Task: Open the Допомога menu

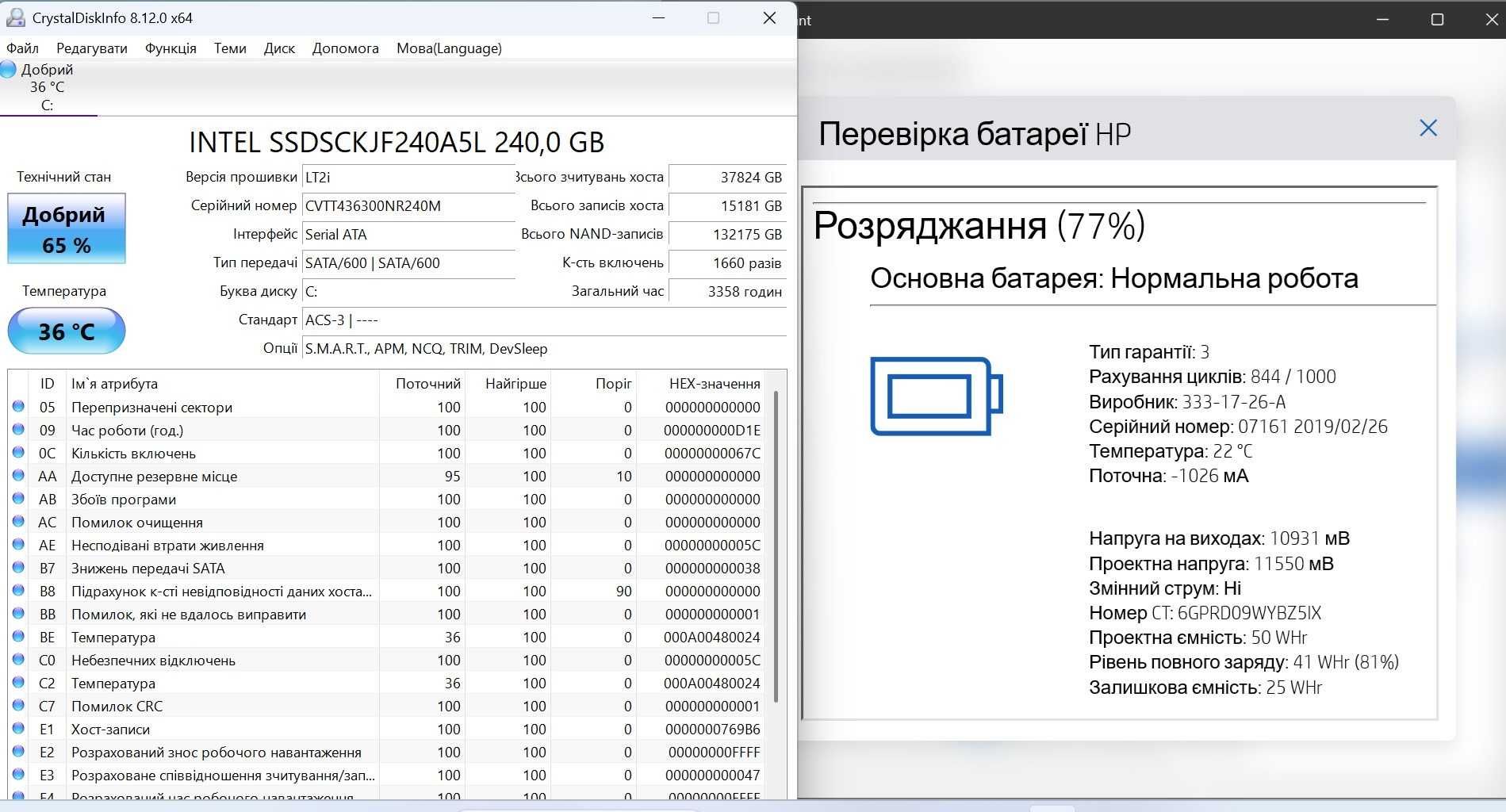Action: [x=346, y=48]
